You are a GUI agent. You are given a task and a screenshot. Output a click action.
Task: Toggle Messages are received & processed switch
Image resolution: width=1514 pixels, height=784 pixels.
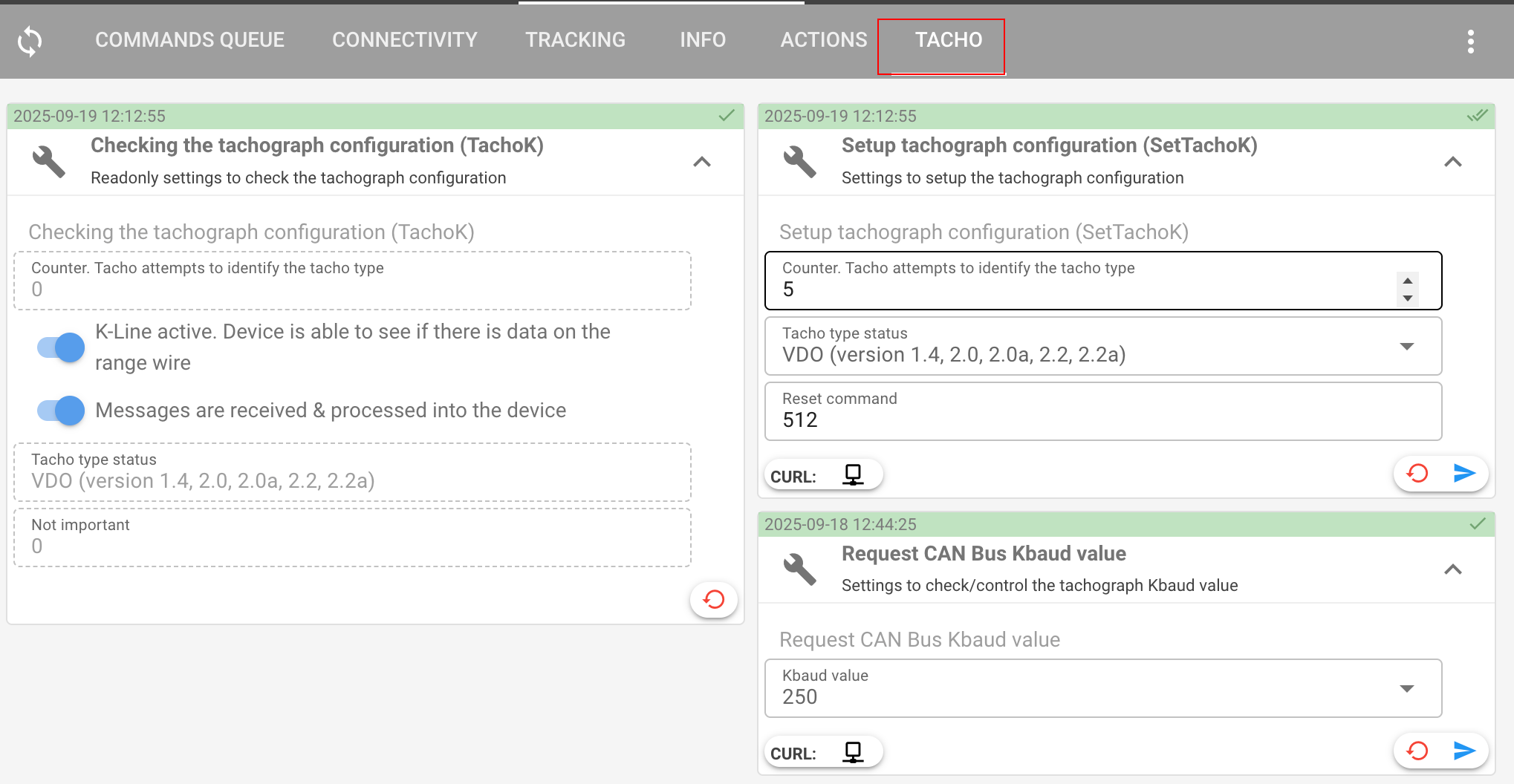click(61, 411)
